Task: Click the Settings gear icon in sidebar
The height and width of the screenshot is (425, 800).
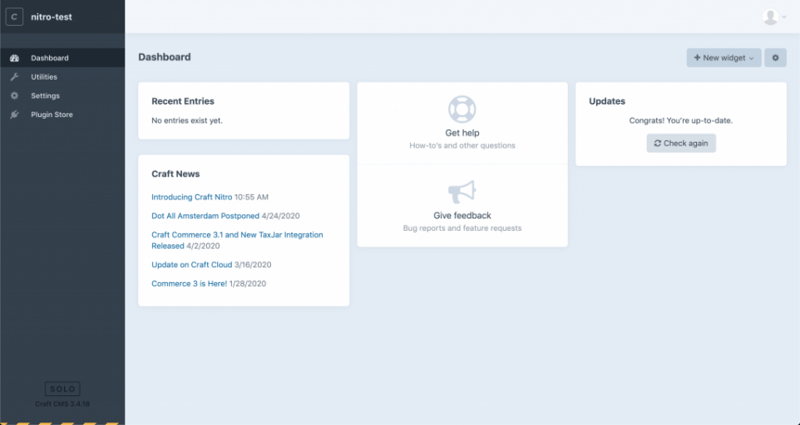Action: 14,96
